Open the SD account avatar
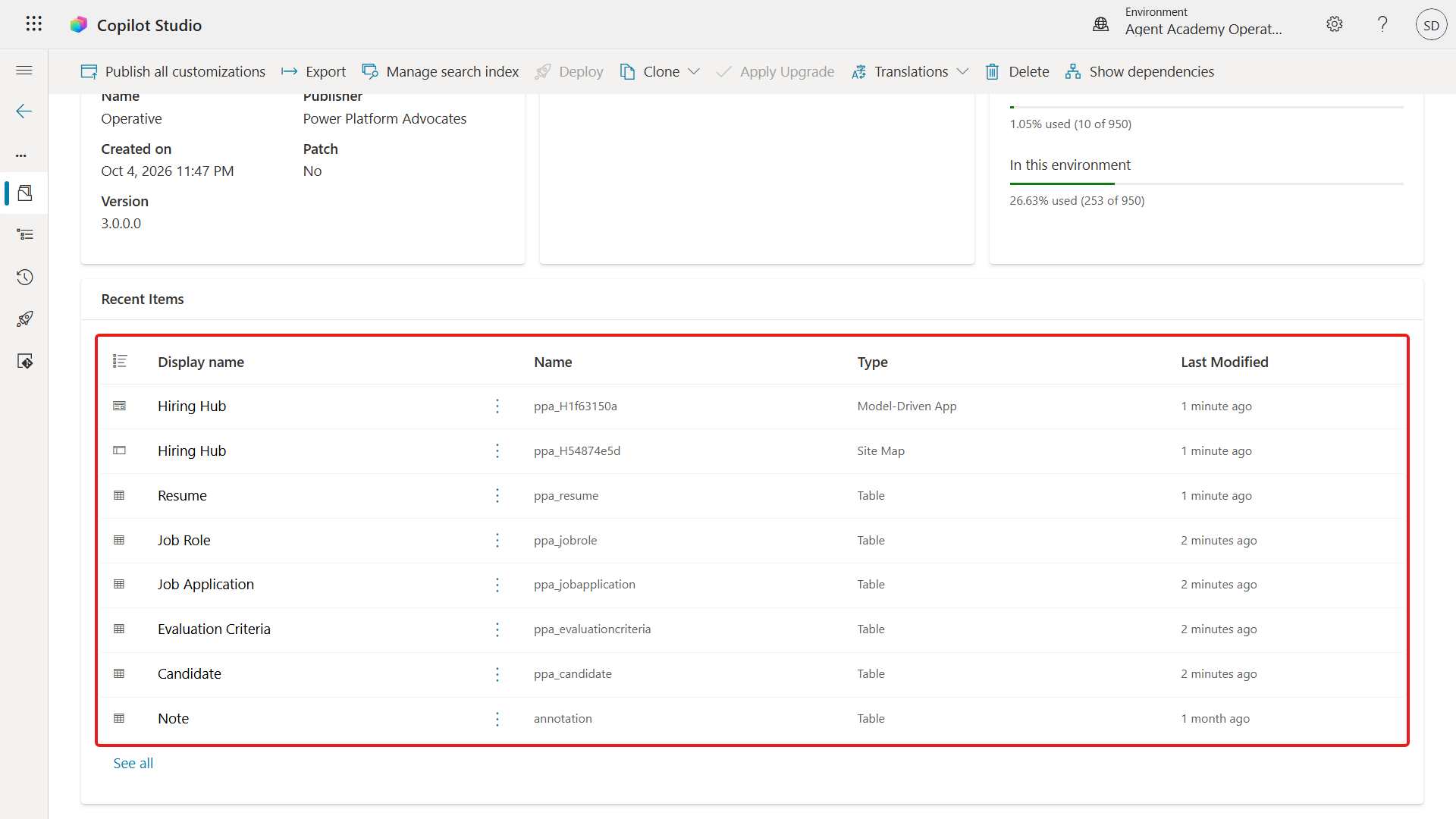This screenshot has width=1456, height=819. (1431, 25)
